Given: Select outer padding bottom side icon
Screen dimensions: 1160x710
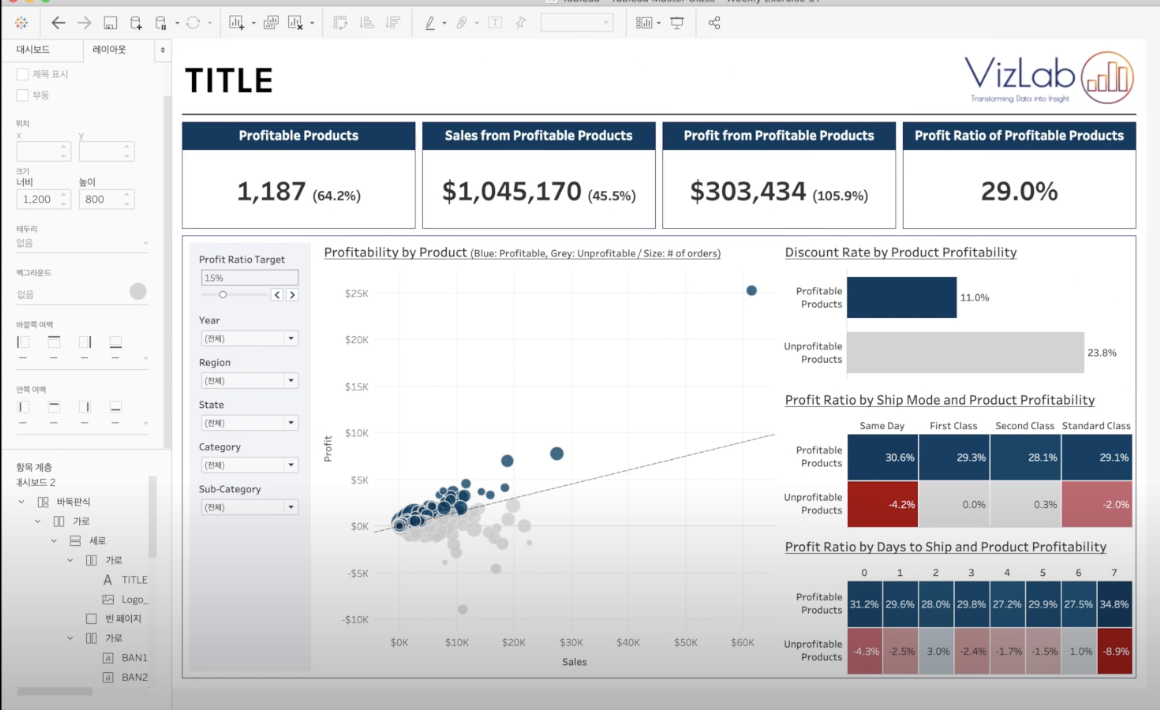Looking at the screenshot, I should pyautogui.click(x=115, y=342).
